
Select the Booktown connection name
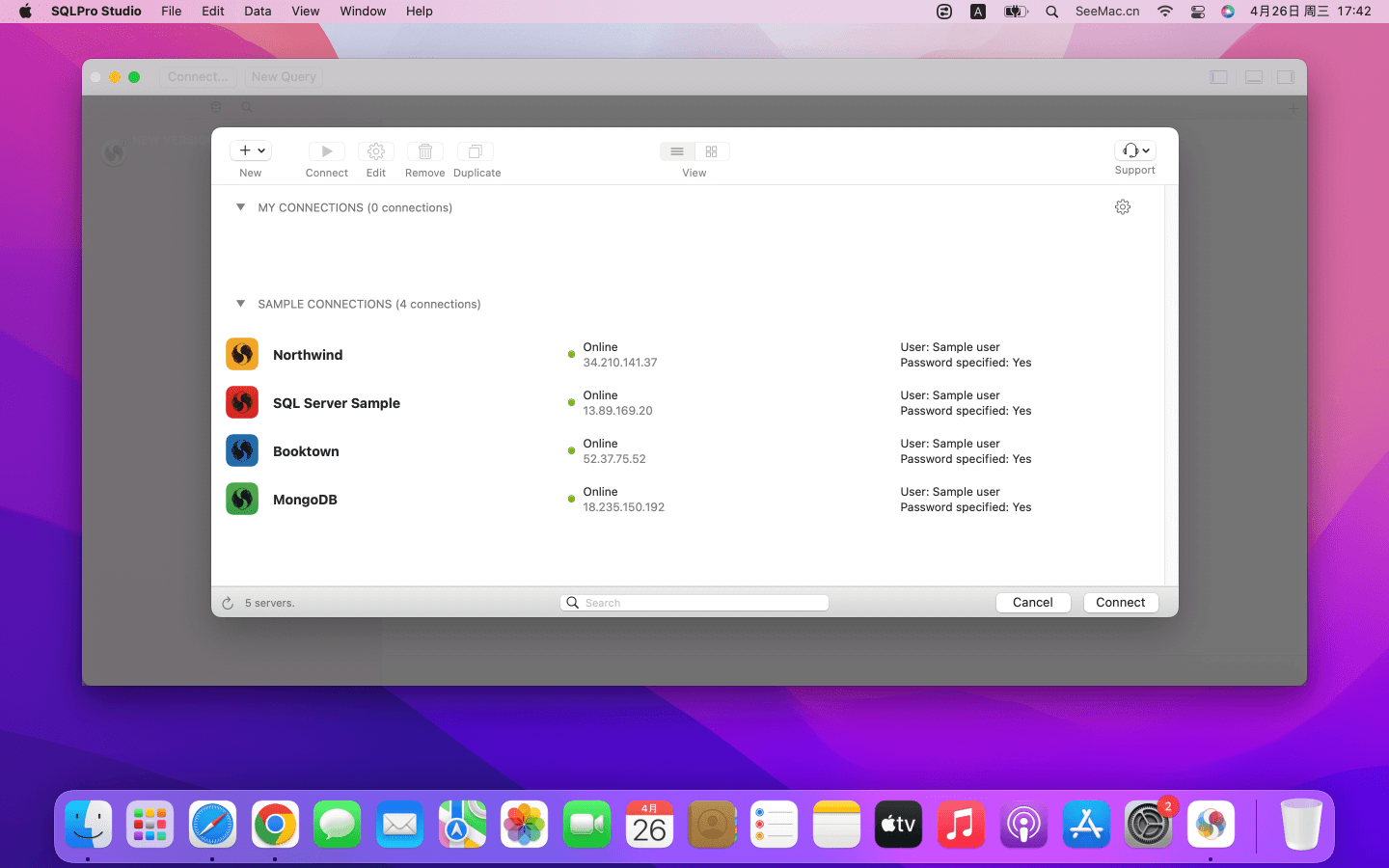click(x=306, y=451)
